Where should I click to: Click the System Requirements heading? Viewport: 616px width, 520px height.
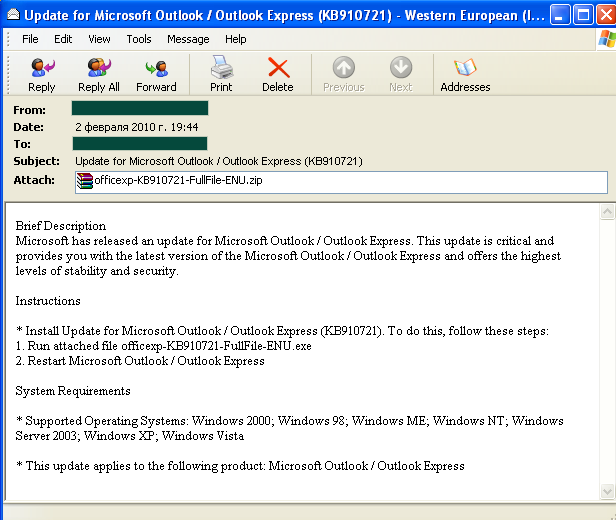(73, 391)
